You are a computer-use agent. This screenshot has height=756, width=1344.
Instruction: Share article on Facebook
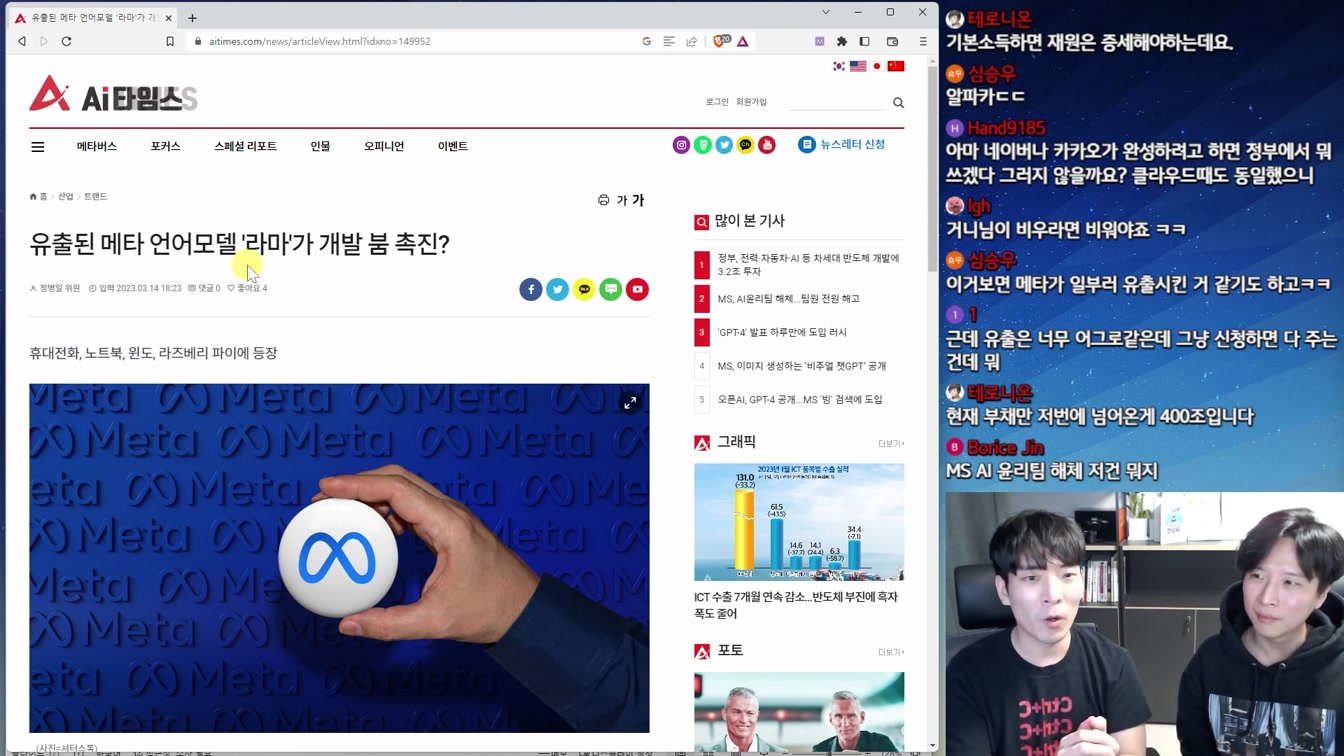(x=531, y=289)
